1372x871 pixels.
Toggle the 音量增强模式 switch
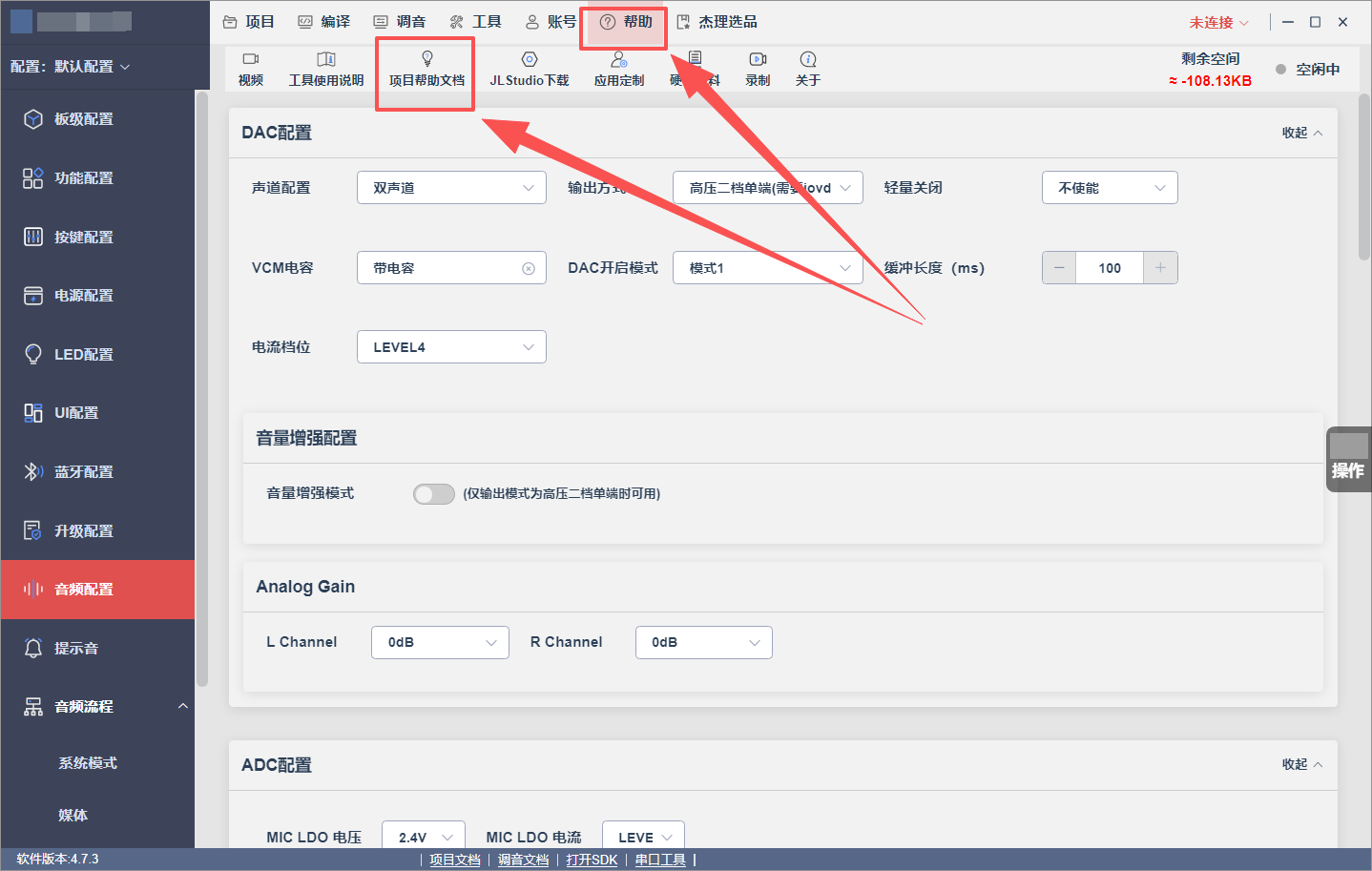point(434,494)
